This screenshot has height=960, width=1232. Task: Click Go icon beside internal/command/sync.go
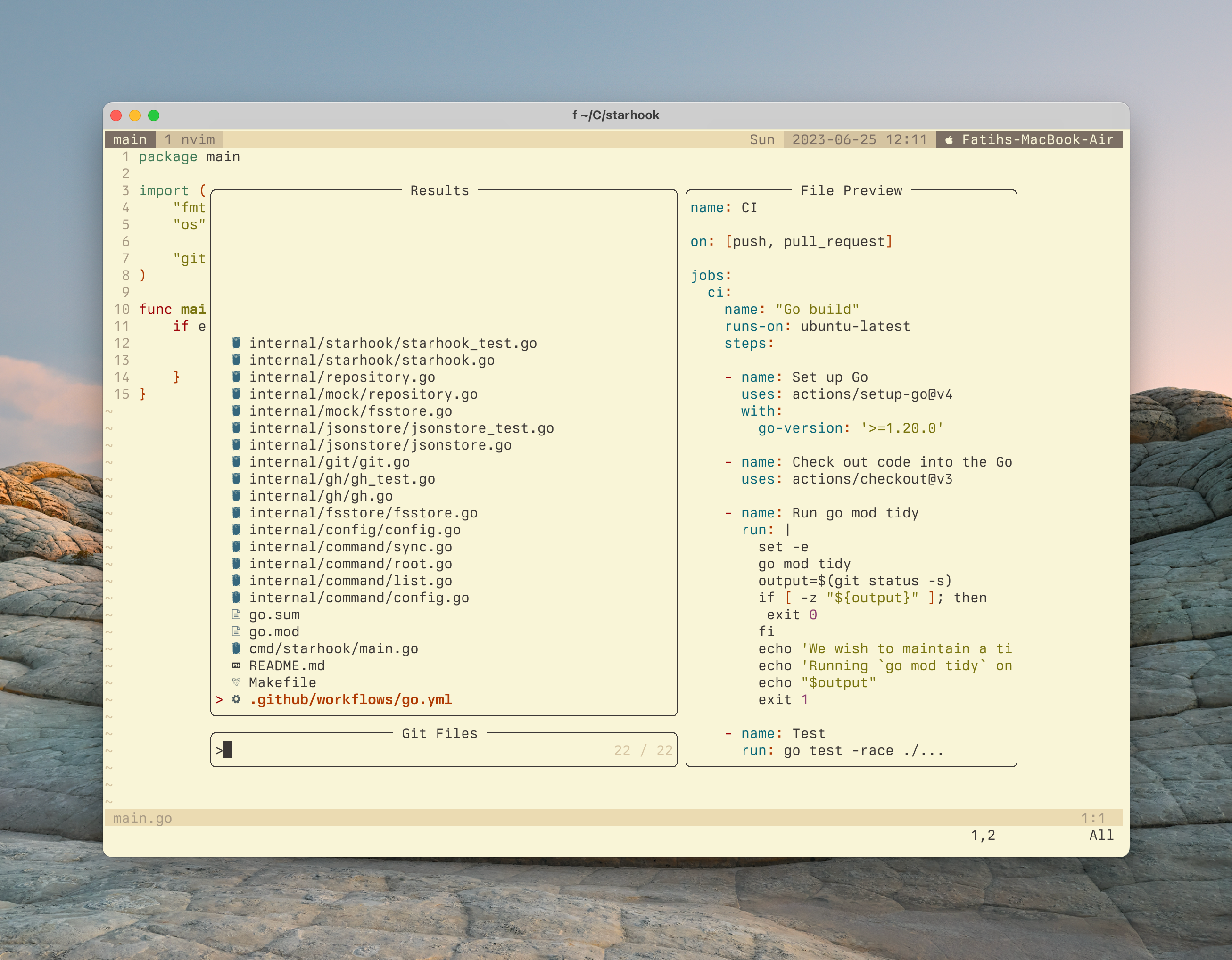(x=236, y=546)
